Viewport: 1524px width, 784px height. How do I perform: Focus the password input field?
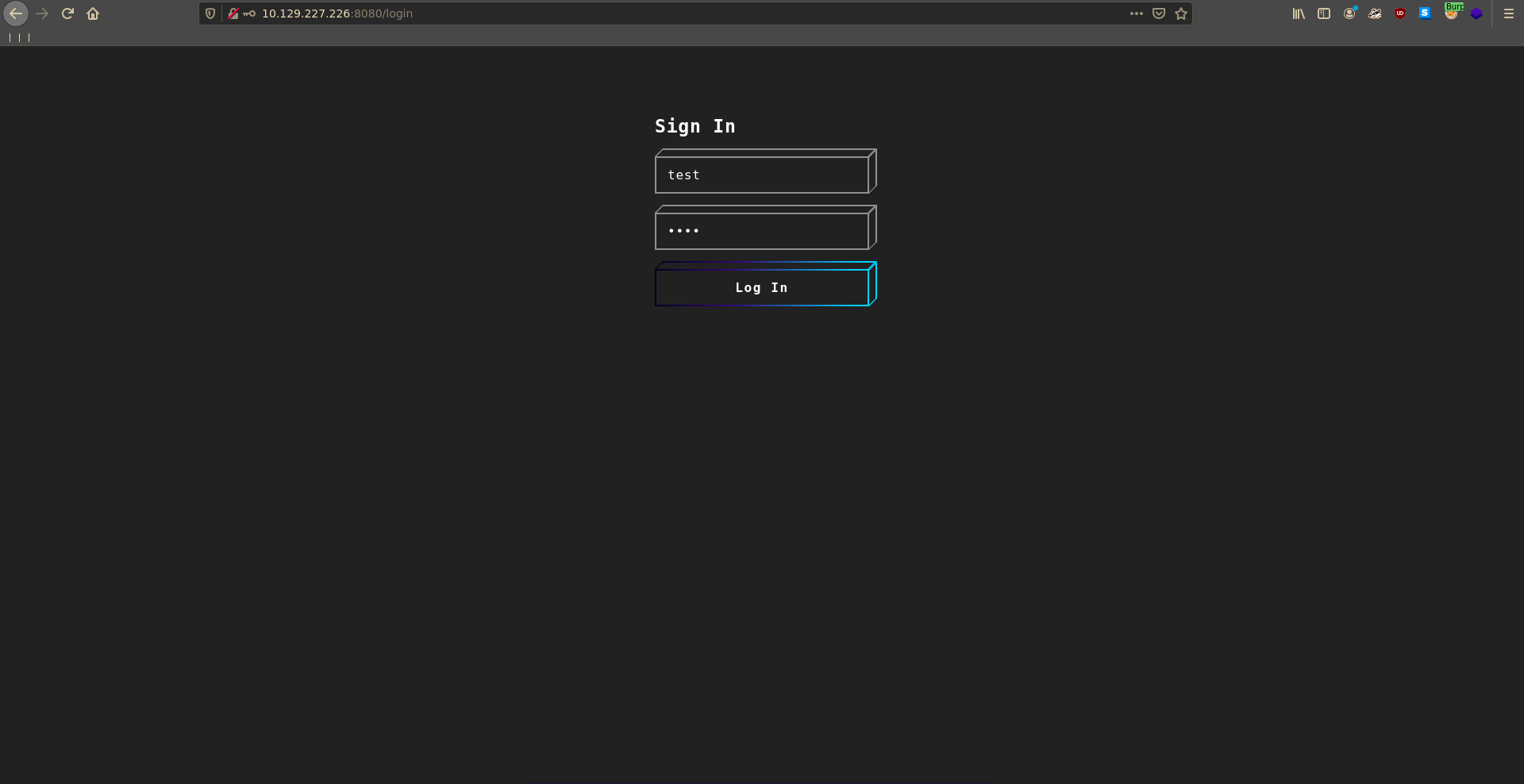coord(761,231)
